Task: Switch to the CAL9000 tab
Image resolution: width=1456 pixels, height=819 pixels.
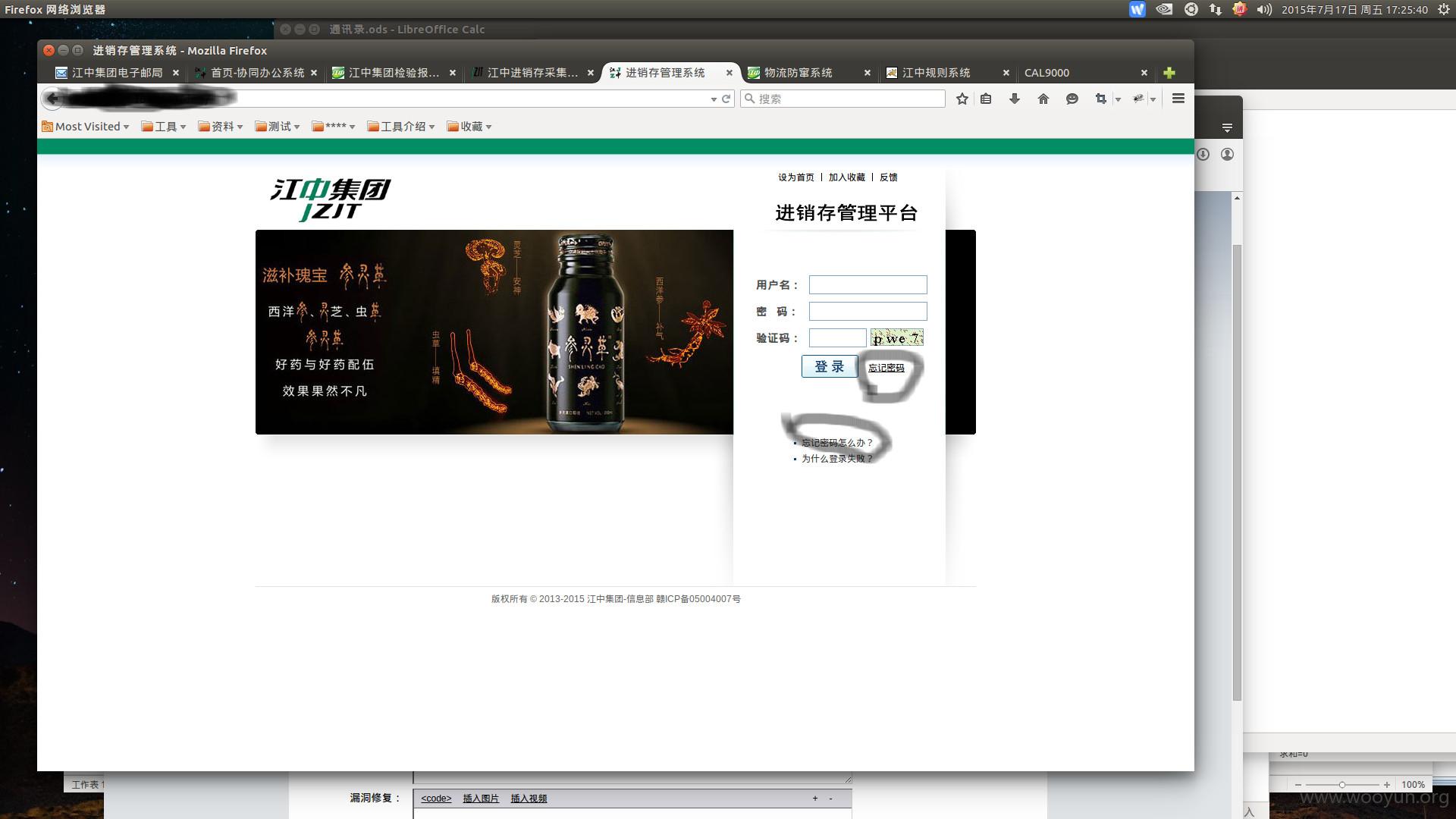Action: [x=1046, y=73]
